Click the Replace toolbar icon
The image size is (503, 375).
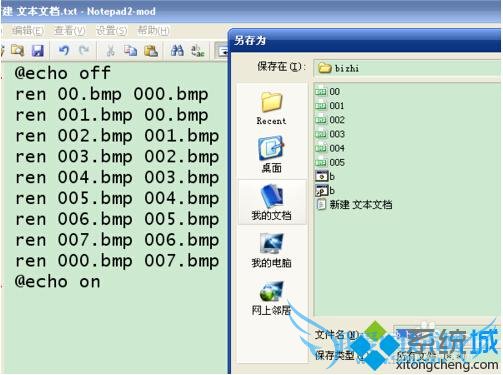[197, 51]
